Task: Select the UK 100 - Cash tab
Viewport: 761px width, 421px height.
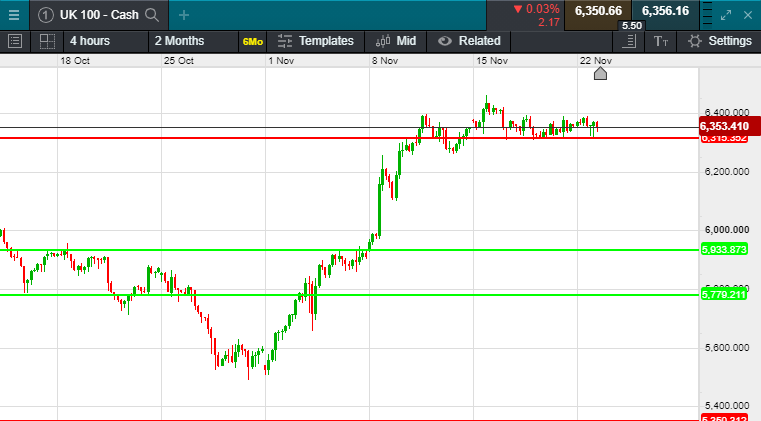Action: pos(99,15)
